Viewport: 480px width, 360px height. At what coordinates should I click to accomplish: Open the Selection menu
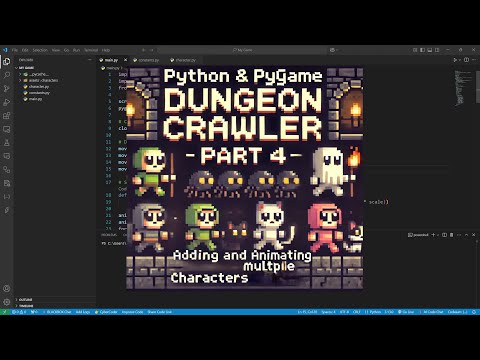point(40,50)
